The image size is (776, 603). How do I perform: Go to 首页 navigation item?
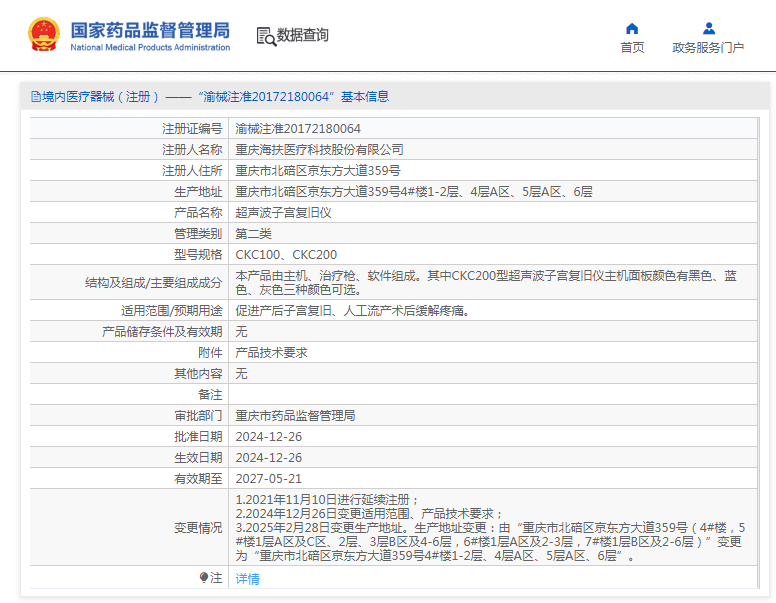click(632, 47)
